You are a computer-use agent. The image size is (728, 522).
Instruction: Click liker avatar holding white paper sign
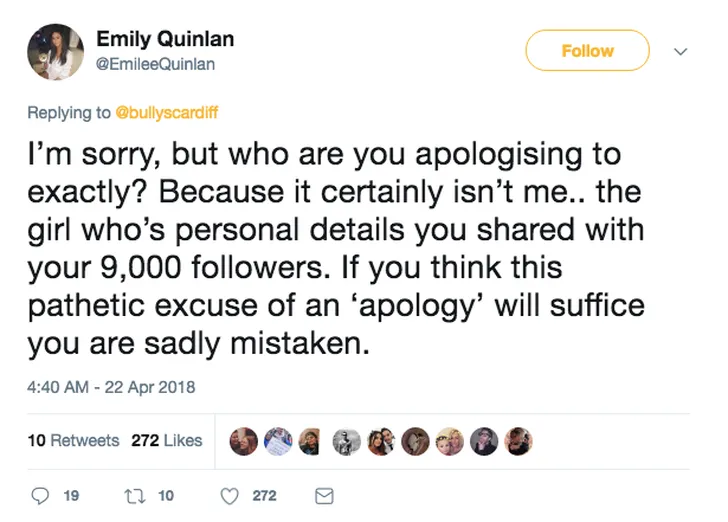(x=278, y=441)
